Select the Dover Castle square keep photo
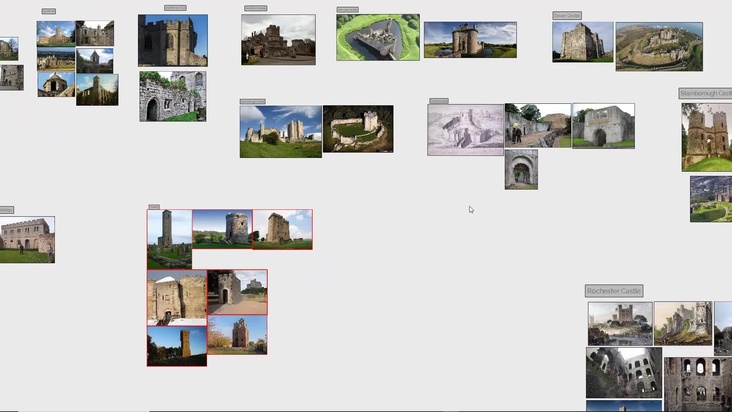Image resolution: width=732 pixels, height=412 pixels. click(582, 42)
